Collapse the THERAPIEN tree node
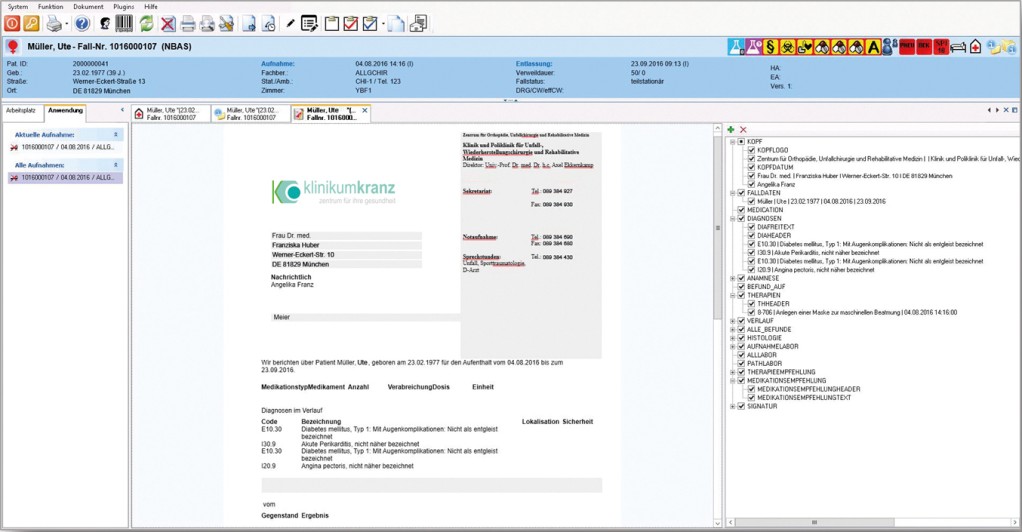Viewport: 1022px width, 532px height. pyautogui.click(x=733, y=295)
